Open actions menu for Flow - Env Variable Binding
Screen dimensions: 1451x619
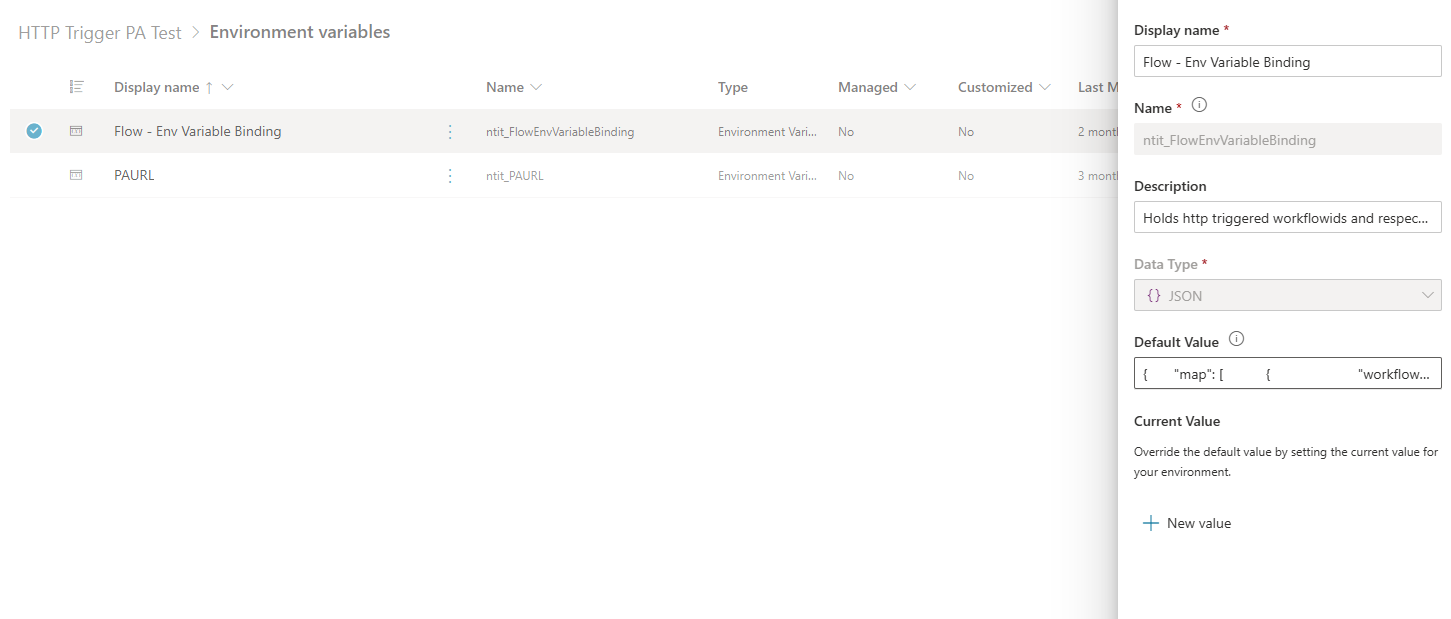pos(449,131)
